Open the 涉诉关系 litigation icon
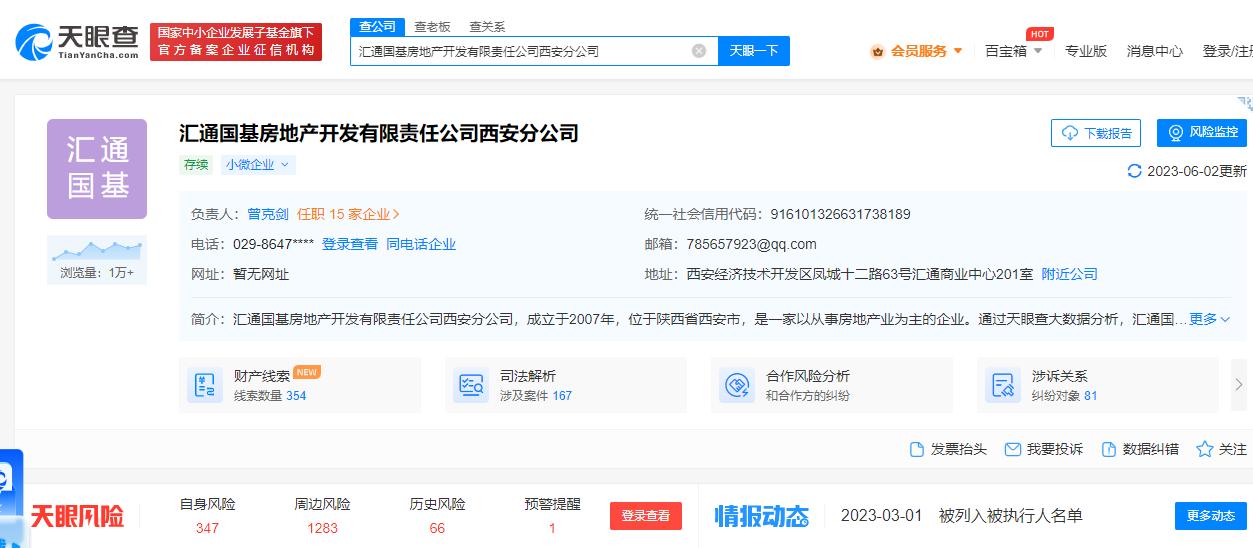The width and height of the screenshot is (1253, 548). click(x=1003, y=385)
